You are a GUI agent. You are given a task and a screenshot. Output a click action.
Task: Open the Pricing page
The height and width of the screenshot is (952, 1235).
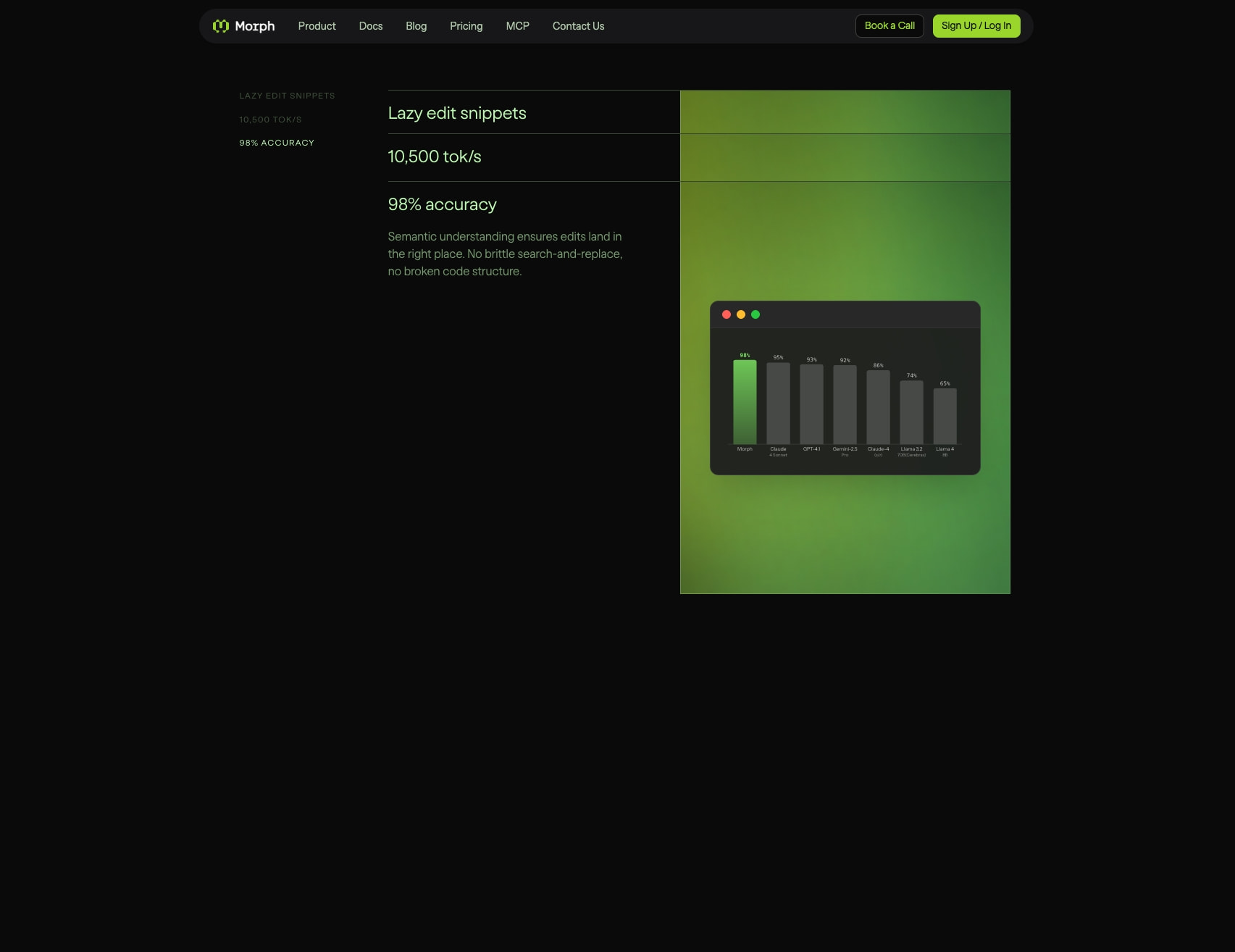click(466, 26)
